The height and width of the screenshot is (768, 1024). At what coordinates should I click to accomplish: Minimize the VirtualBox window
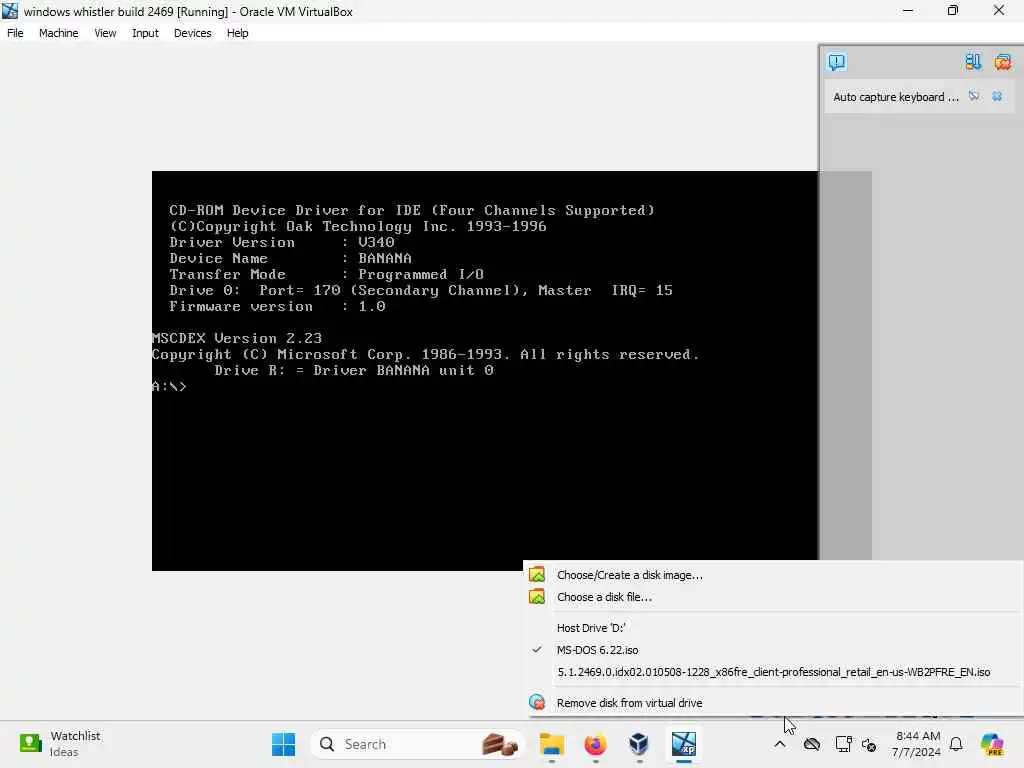pyautogui.click(x=908, y=10)
